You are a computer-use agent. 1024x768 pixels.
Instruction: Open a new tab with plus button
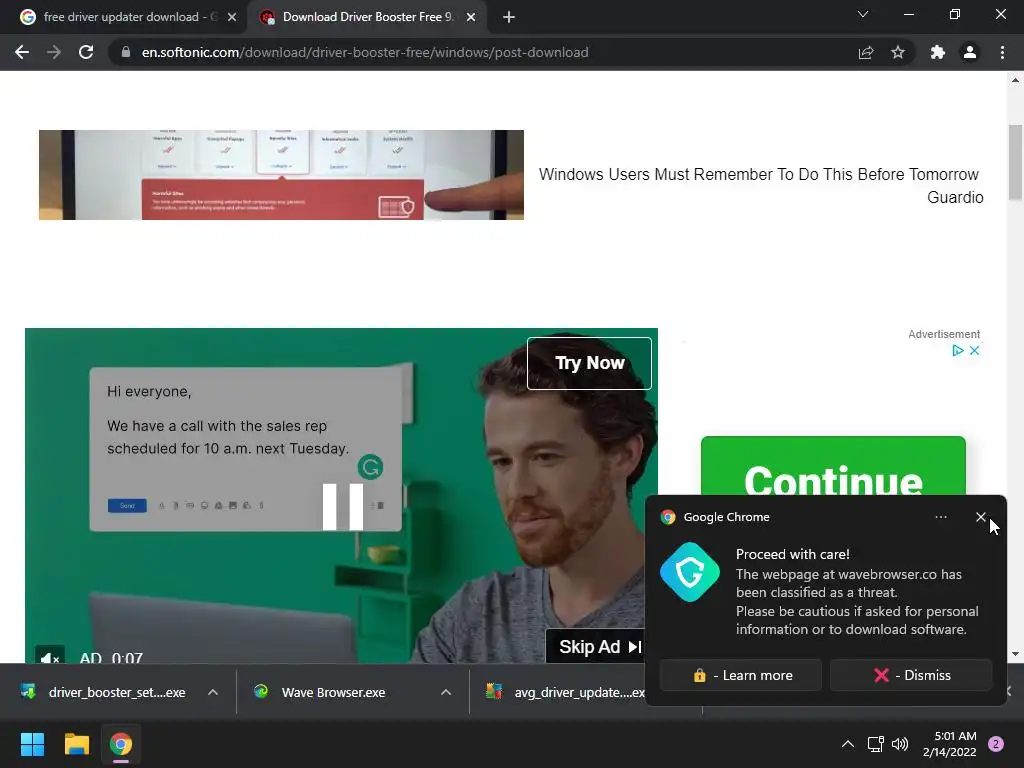coord(509,17)
